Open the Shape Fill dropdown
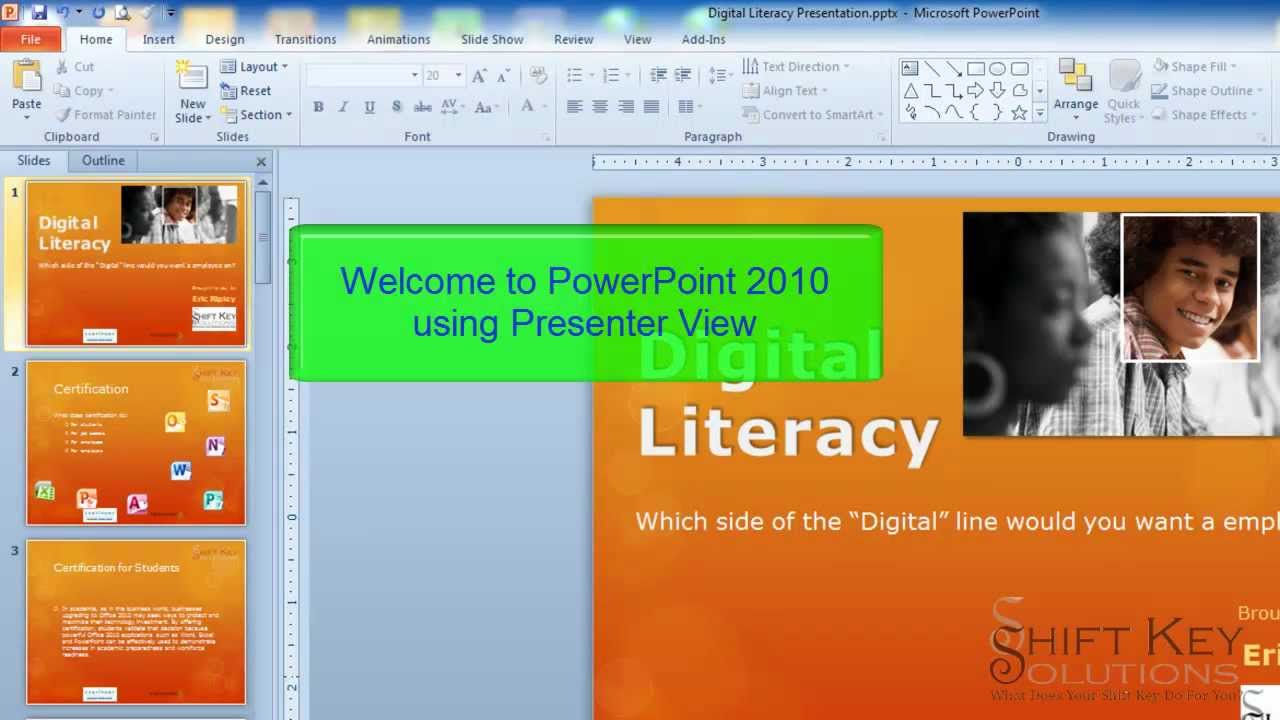This screenshot has width=1280, height=720. pos(1196,67)
